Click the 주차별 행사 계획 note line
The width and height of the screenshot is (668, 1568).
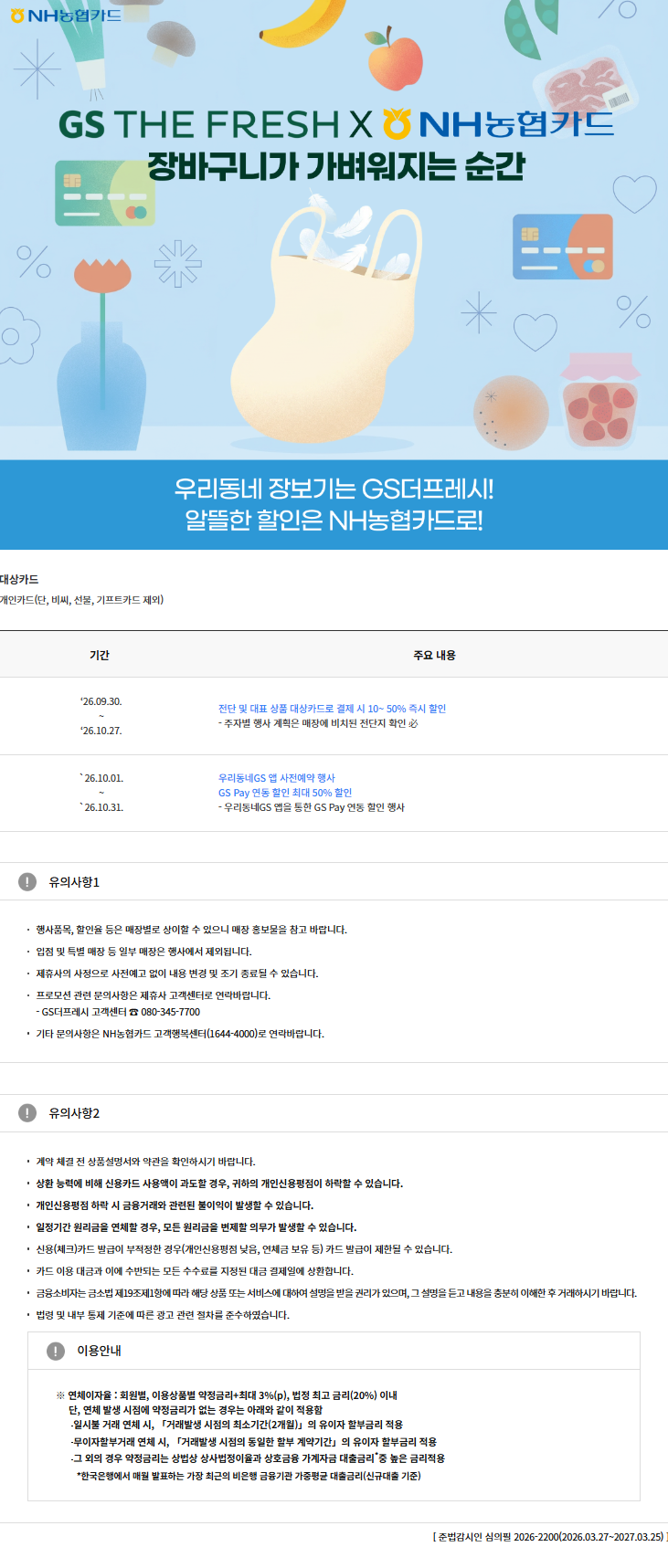tap(318, 723)
